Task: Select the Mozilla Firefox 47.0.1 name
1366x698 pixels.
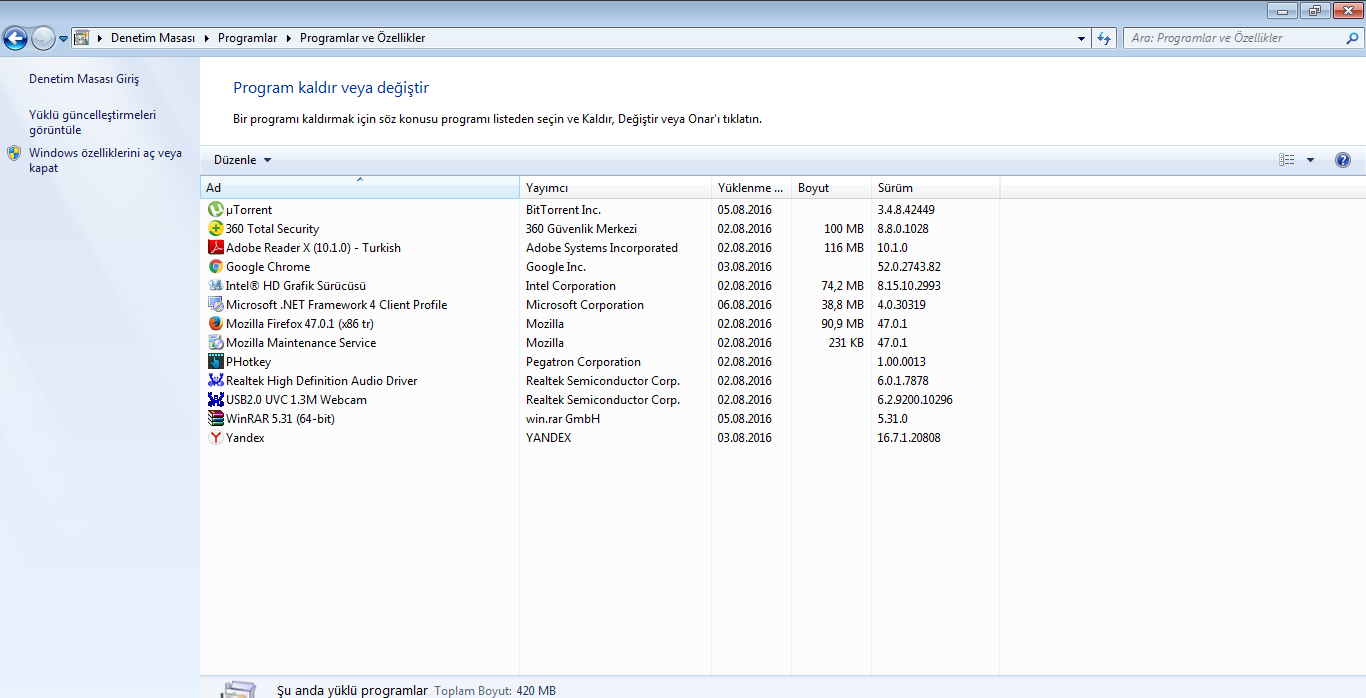Action: (x=300, y=324)
